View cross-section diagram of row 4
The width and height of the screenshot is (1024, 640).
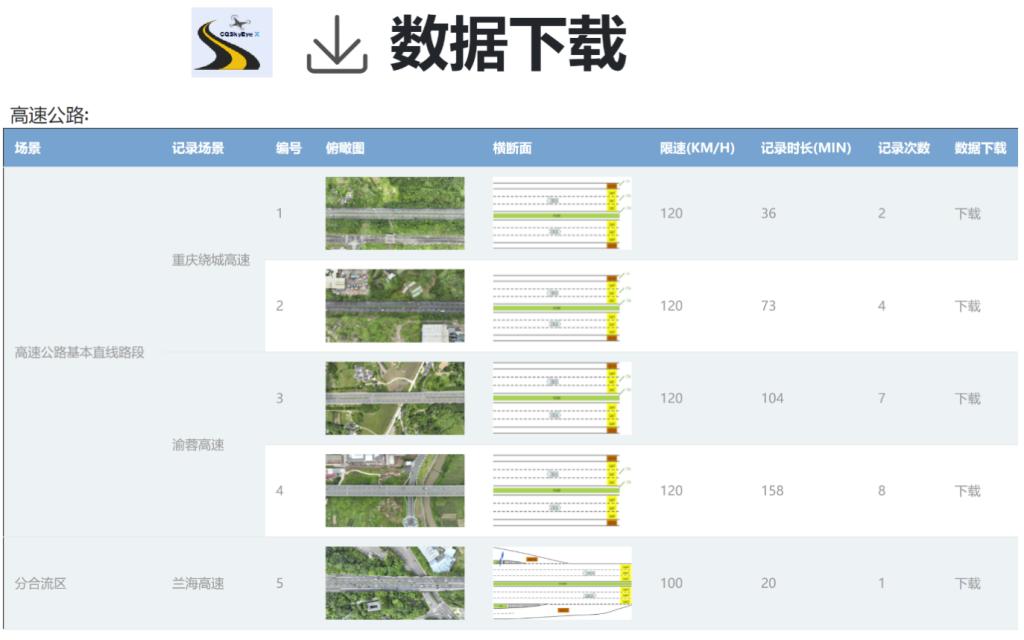click(x=561, y=490)
